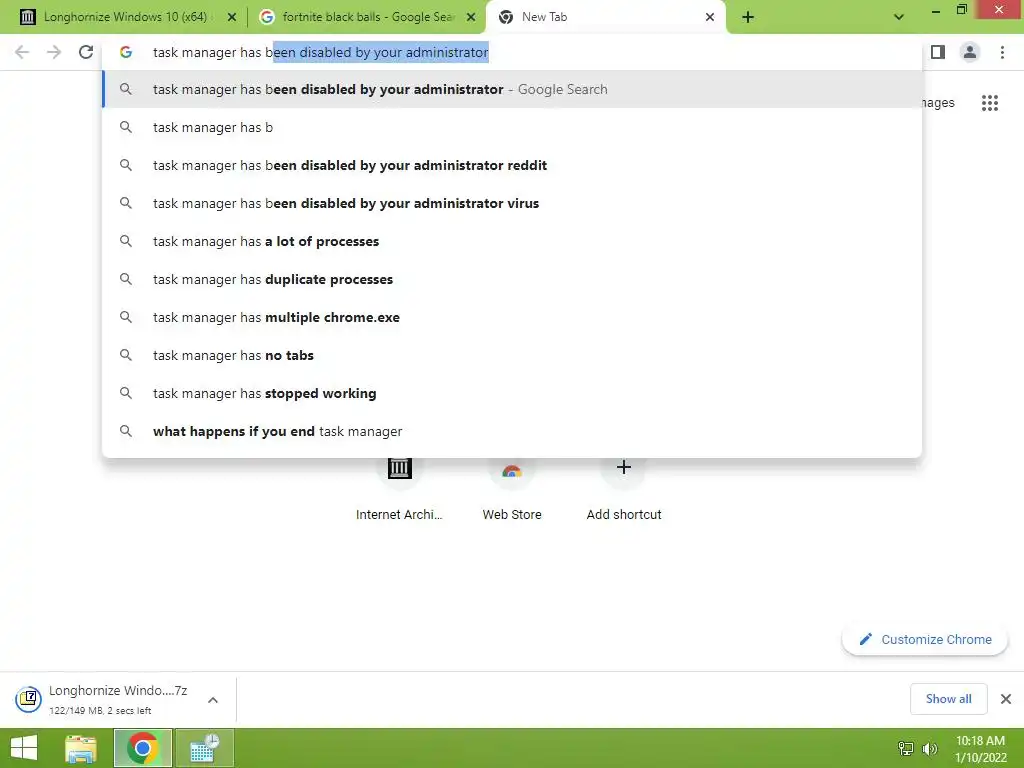This screenshot has height=768, width=1024.
Task: Open the network tray icon
Action: point(906,748)
